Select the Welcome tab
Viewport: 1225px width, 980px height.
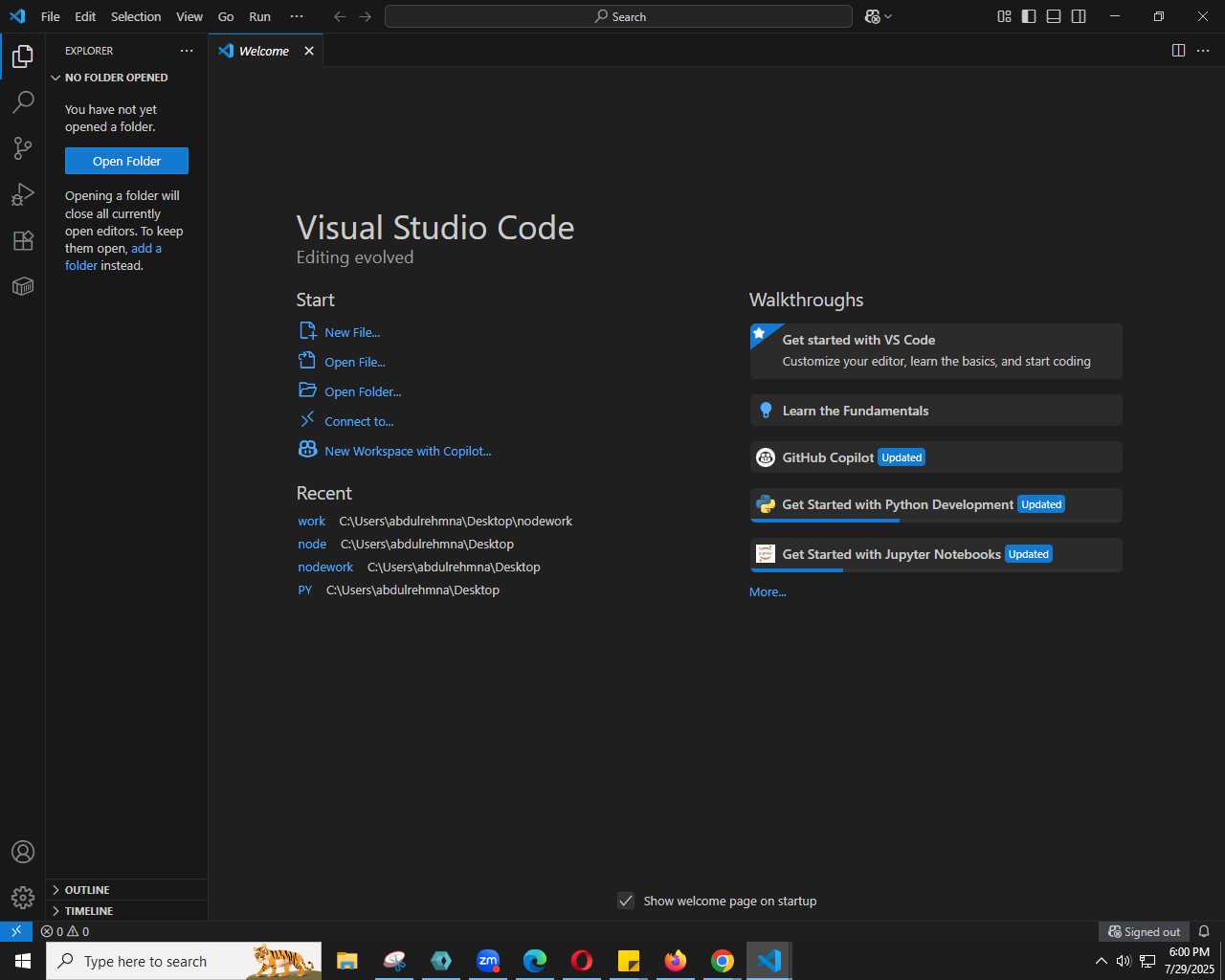265,51
